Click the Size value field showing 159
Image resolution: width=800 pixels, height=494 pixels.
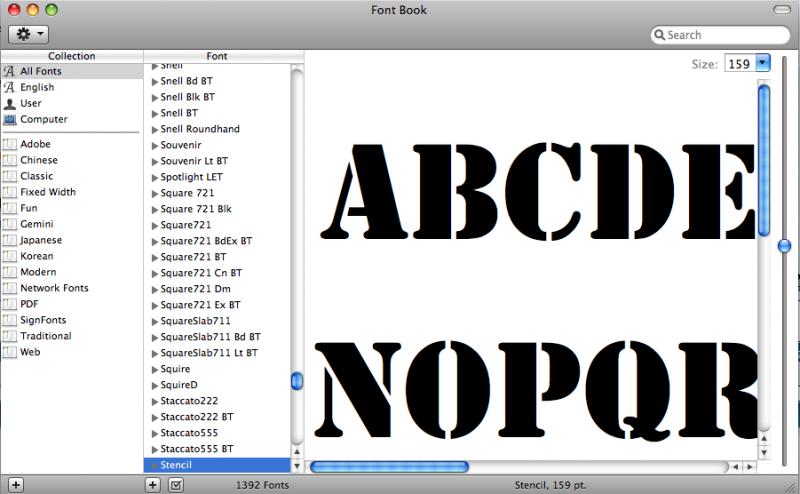point(740,63)
